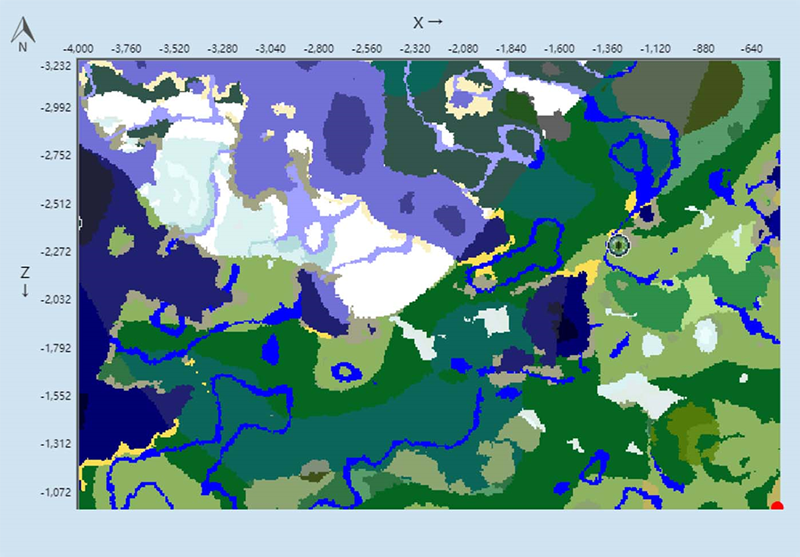Click the -1,312 Z-axis tick label

point(56,444)
